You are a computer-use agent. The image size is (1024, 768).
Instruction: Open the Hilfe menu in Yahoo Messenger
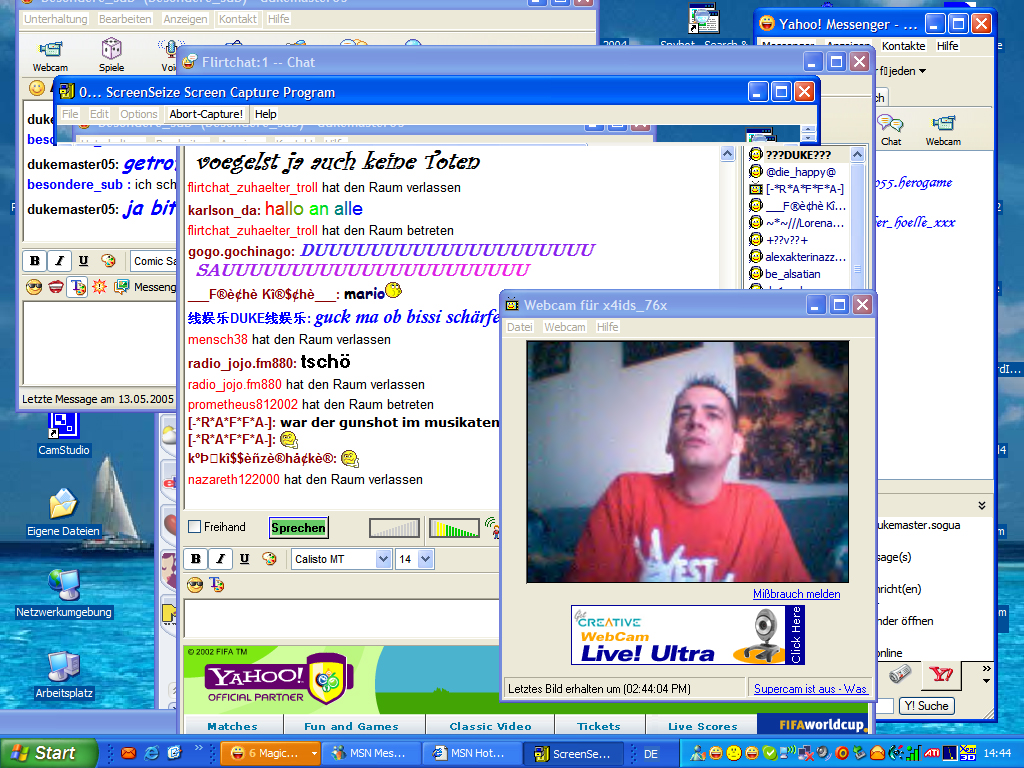tap(947, 46)
